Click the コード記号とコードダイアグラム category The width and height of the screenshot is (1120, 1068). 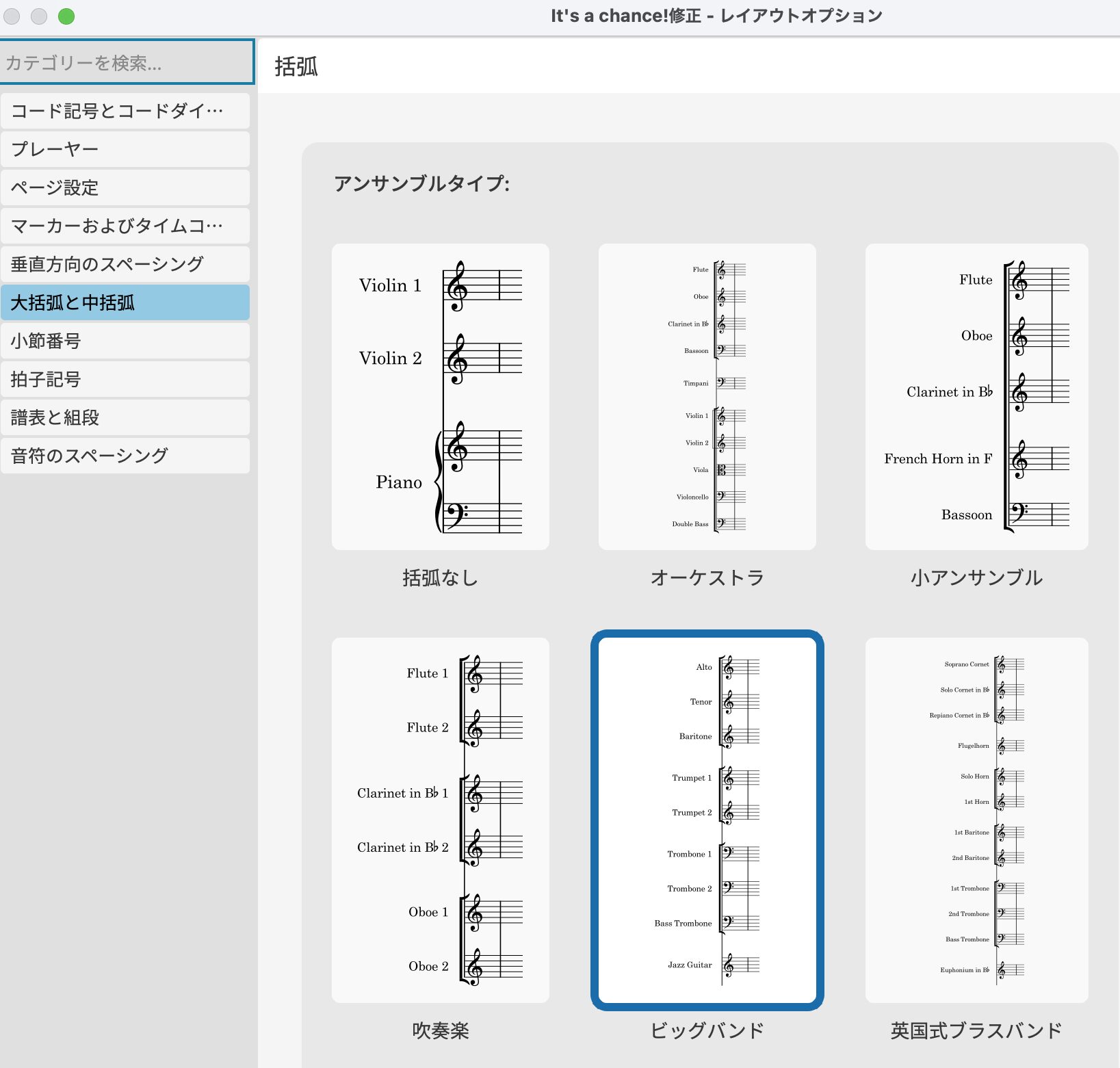tap(125, 110)
